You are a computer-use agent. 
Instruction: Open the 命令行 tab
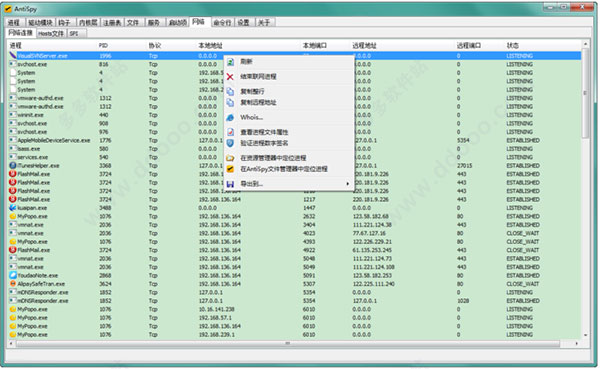pyautogui.click(x=222, y=23)
